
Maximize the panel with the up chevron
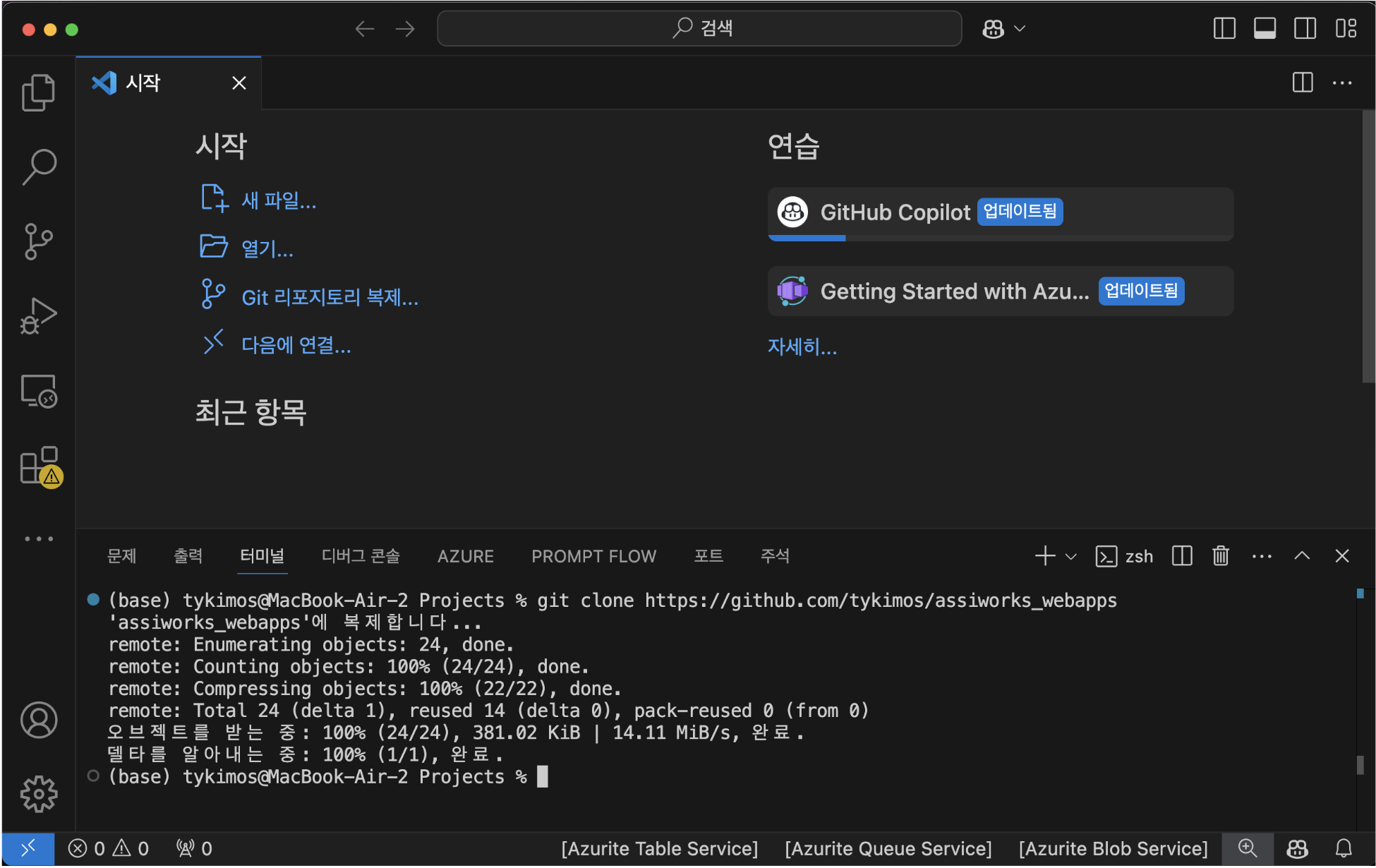[1302, 556]
